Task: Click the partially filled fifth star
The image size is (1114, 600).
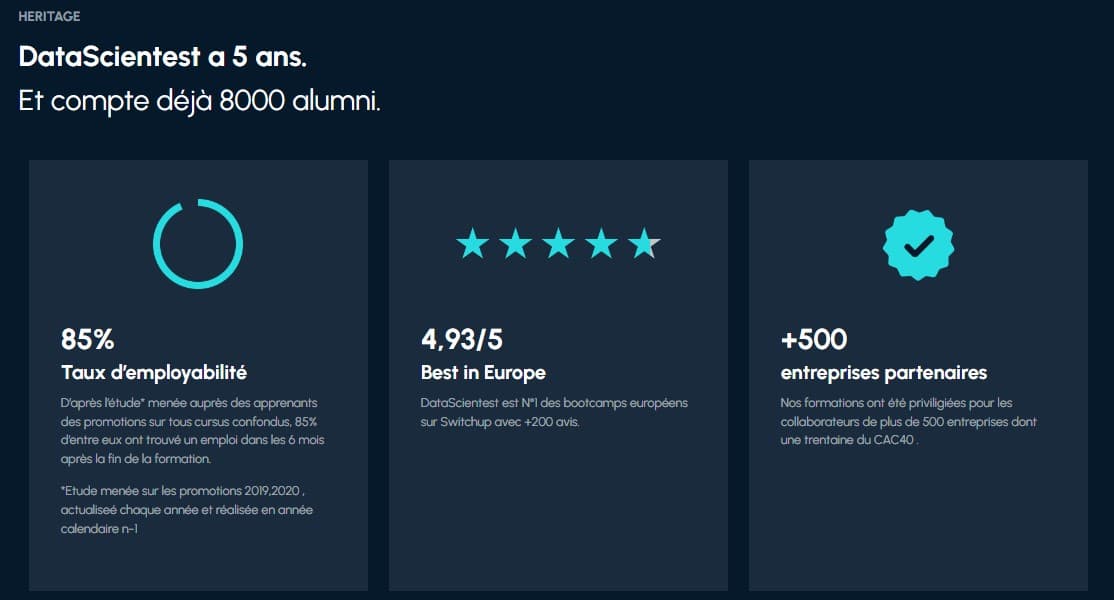Action: (644, 244)
